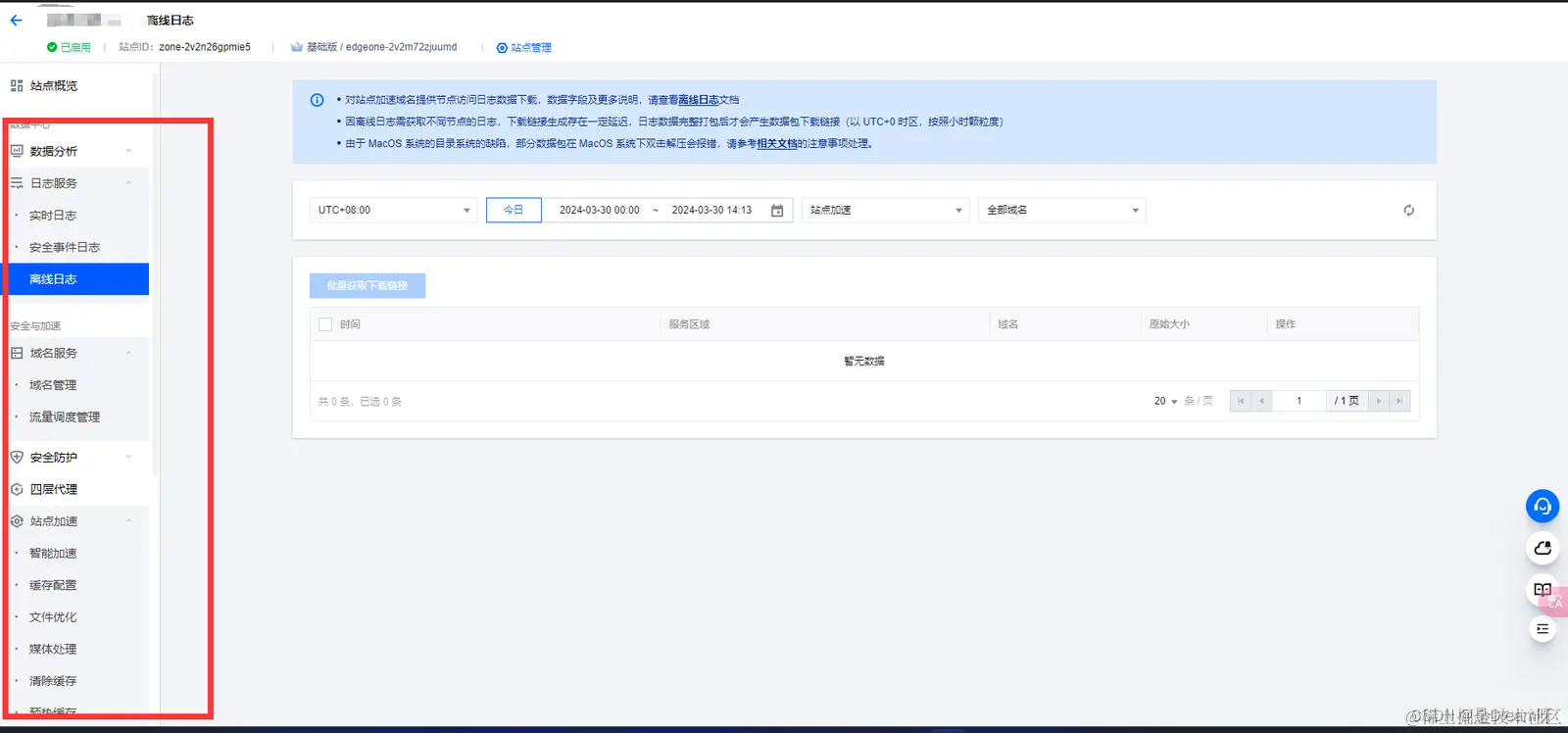This screenshot has height=733, width=1568.
Task: Collapse the 站点加速 section chevron
Action: 129,521
